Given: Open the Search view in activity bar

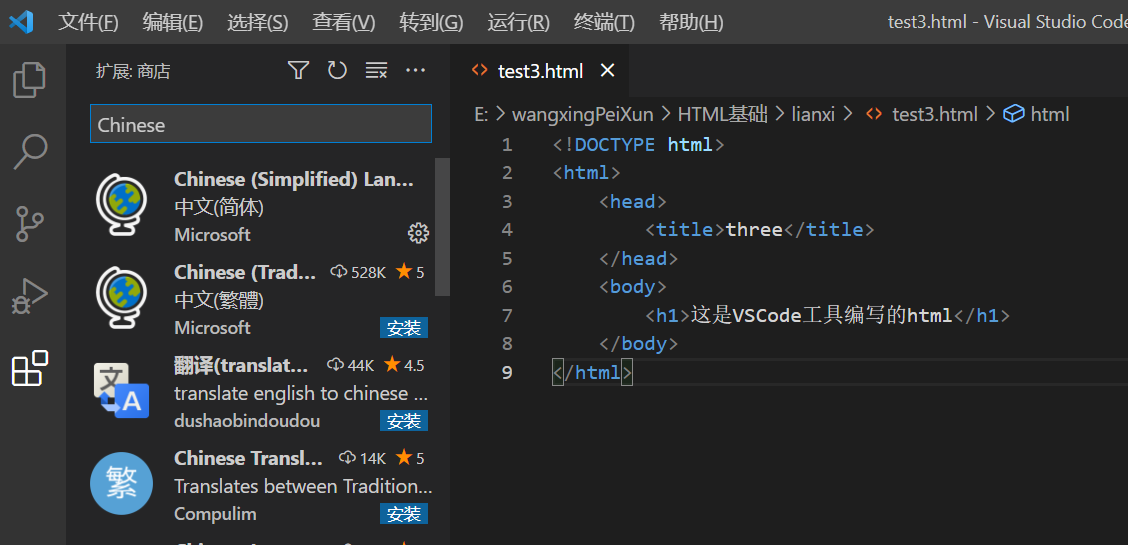Looking at the screenshot, I should (29, 152).
